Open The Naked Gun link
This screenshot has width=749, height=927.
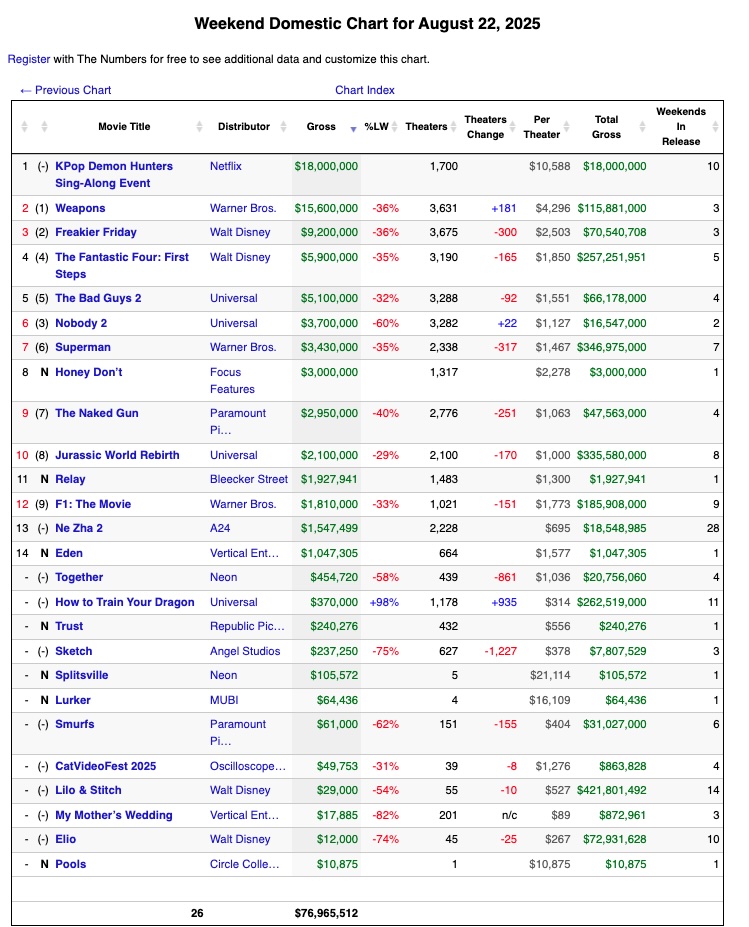tap(96, 413)
